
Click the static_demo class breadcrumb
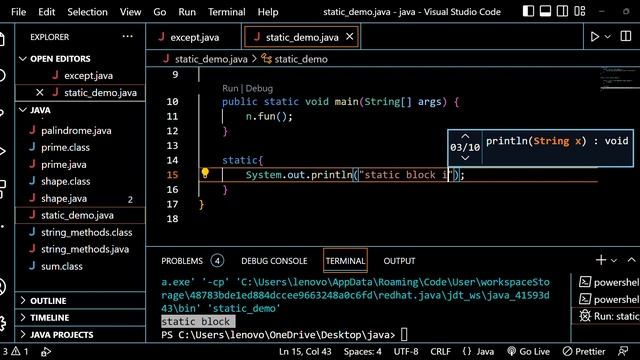point(301,59)
